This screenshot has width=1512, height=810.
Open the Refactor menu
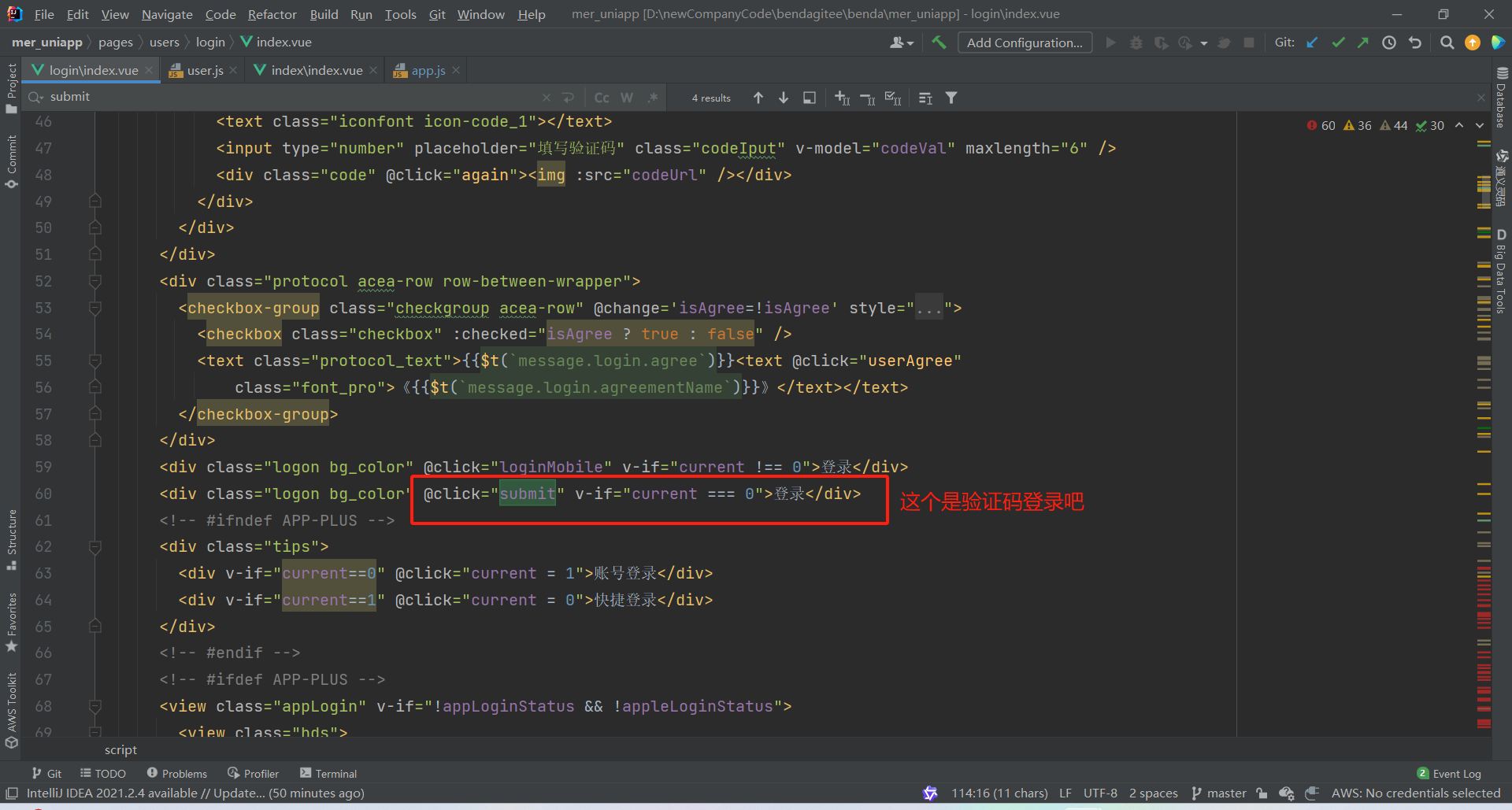point(272,14)
